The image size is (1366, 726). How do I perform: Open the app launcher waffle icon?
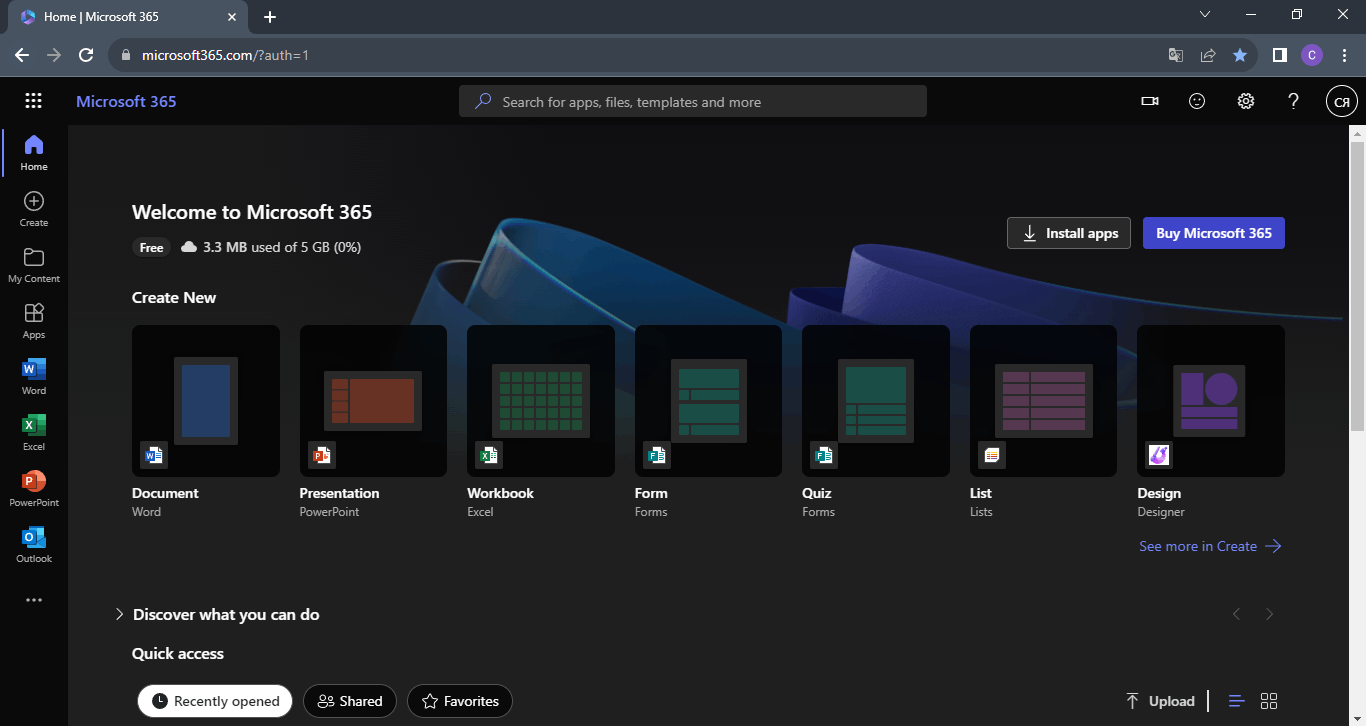[33, 101]
